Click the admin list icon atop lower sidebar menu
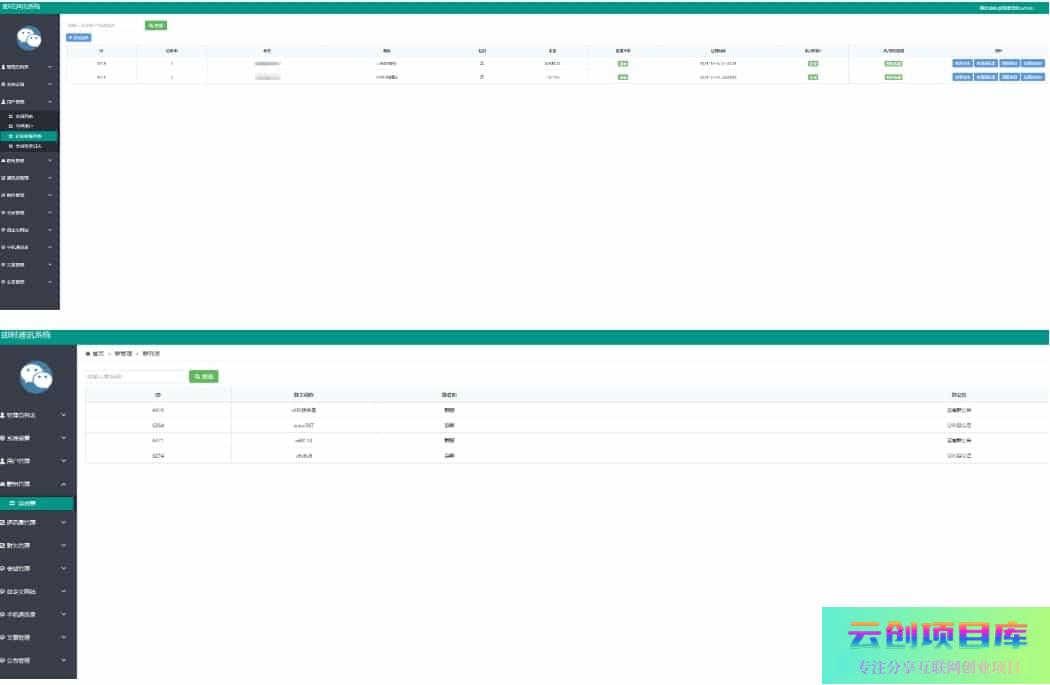The width and height of the screenshot is (1050, 685). point(3,414)
